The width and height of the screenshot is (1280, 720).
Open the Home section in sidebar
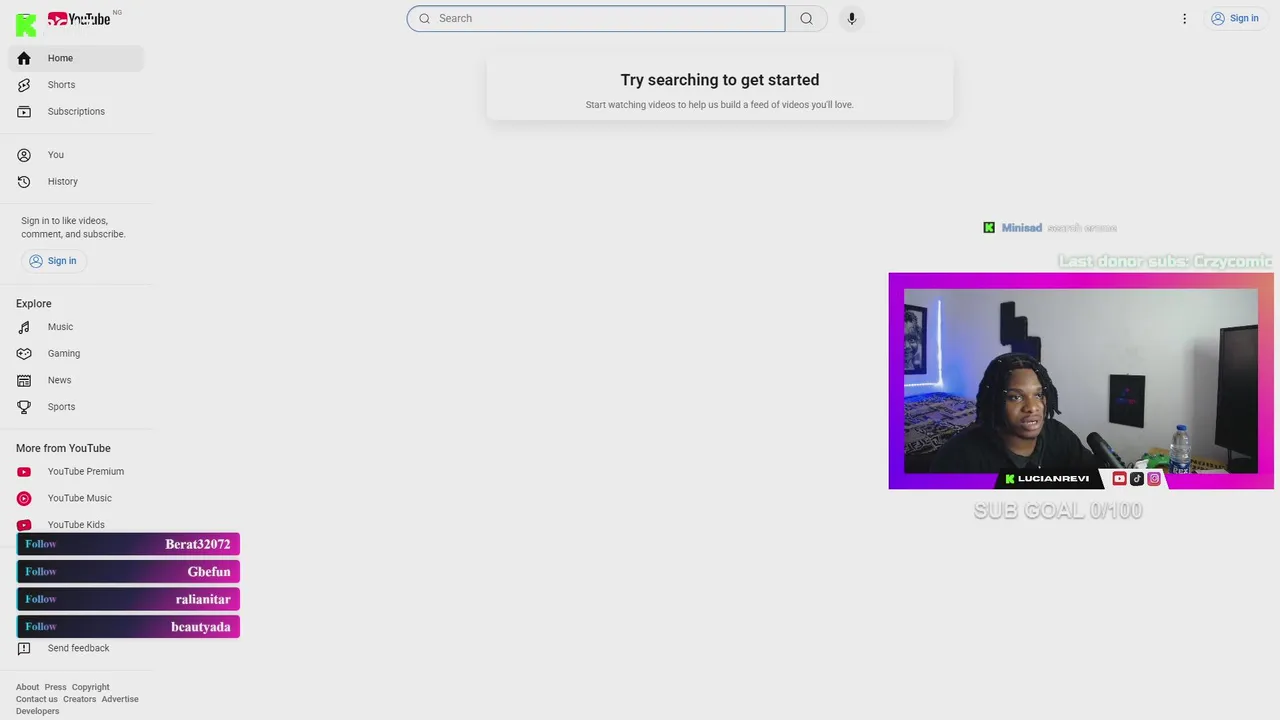point(76,58)
